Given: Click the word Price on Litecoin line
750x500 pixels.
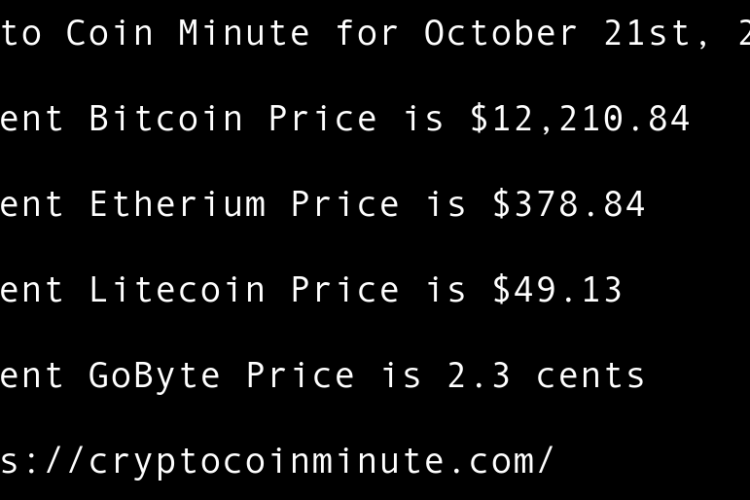Looking at the screenshot, I should pos(345,290).
